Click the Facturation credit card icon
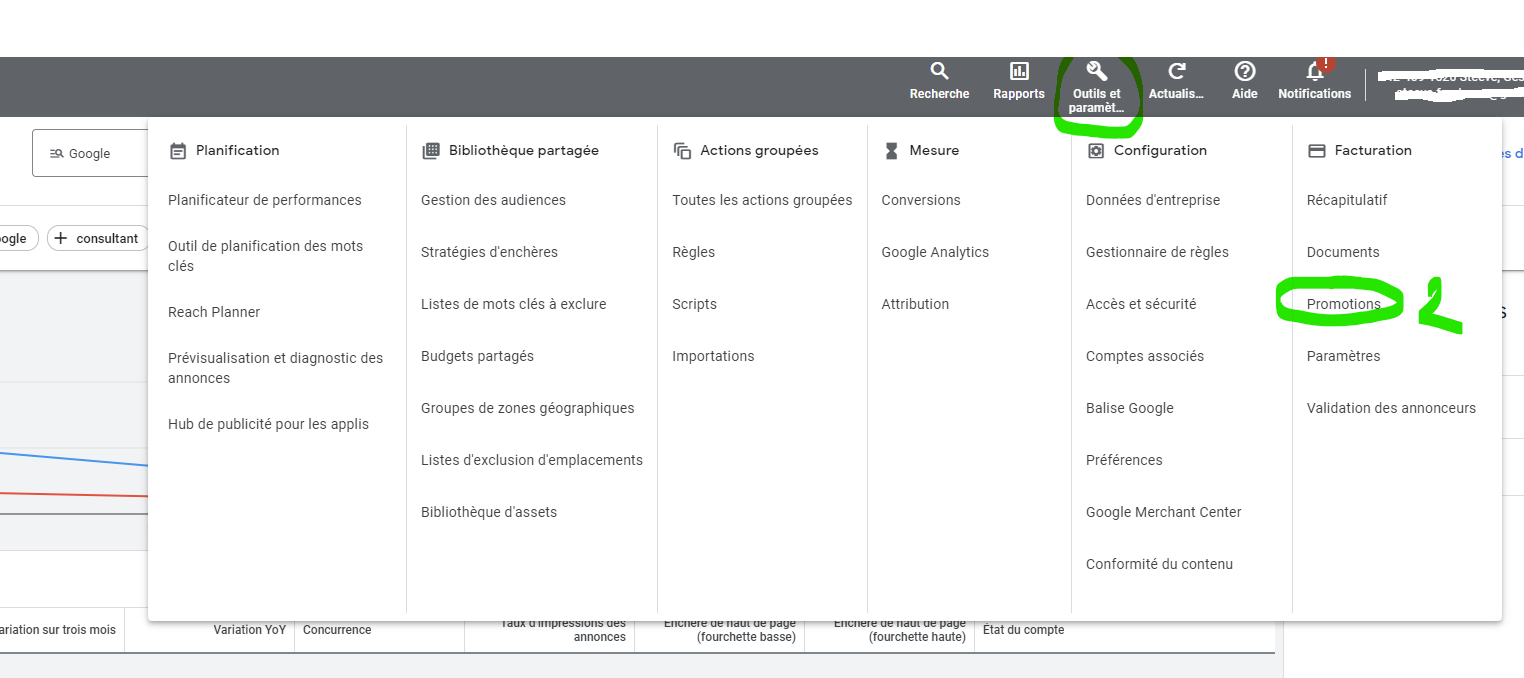 [x=1317, y=151]
